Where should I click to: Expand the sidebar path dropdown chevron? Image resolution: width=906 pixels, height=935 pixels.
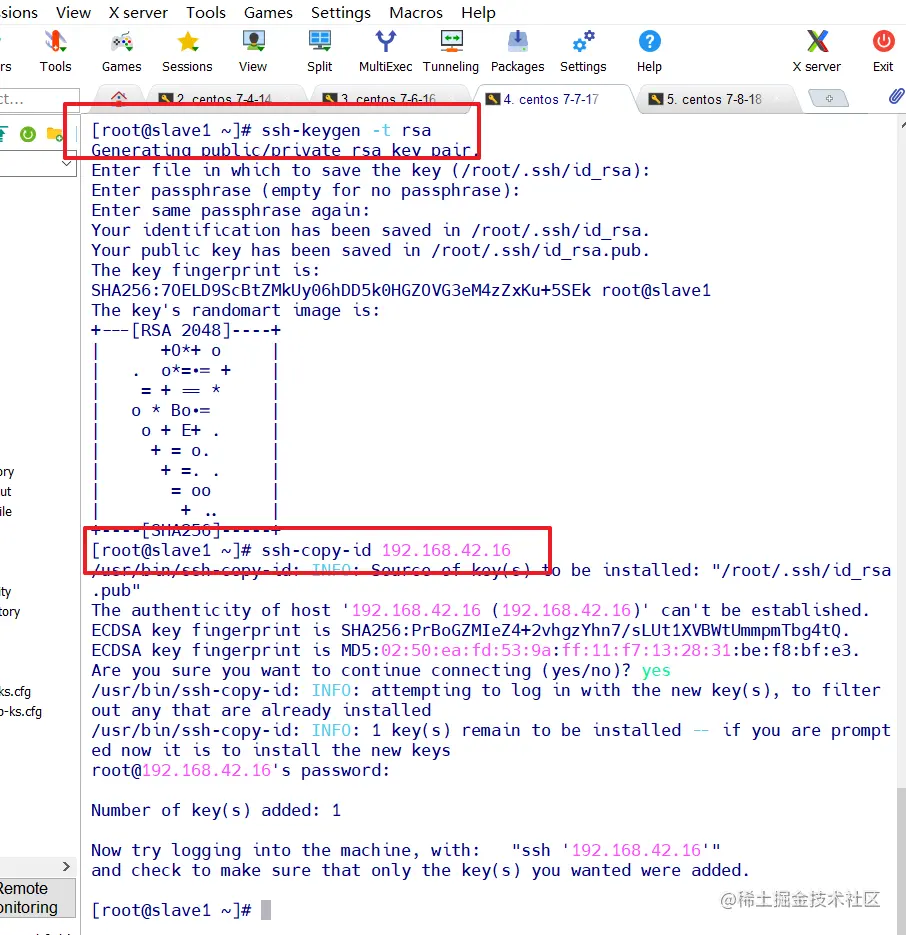(67, 163)
